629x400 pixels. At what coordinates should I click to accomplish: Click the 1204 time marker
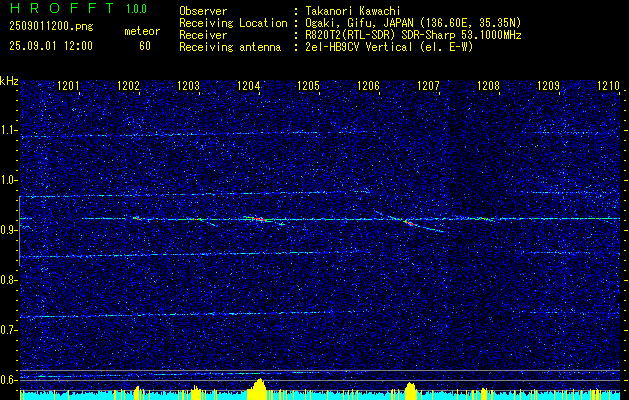[x=248, y=85]
